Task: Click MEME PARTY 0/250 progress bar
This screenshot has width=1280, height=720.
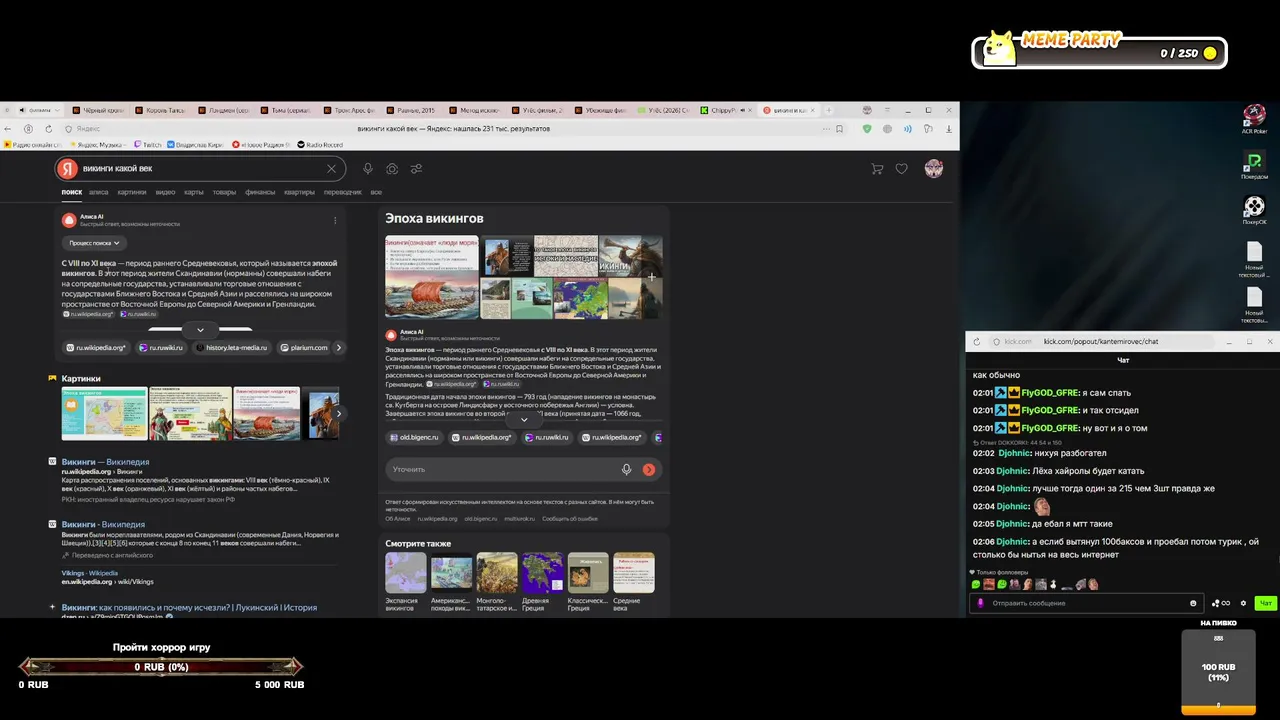Action: 1099,53
